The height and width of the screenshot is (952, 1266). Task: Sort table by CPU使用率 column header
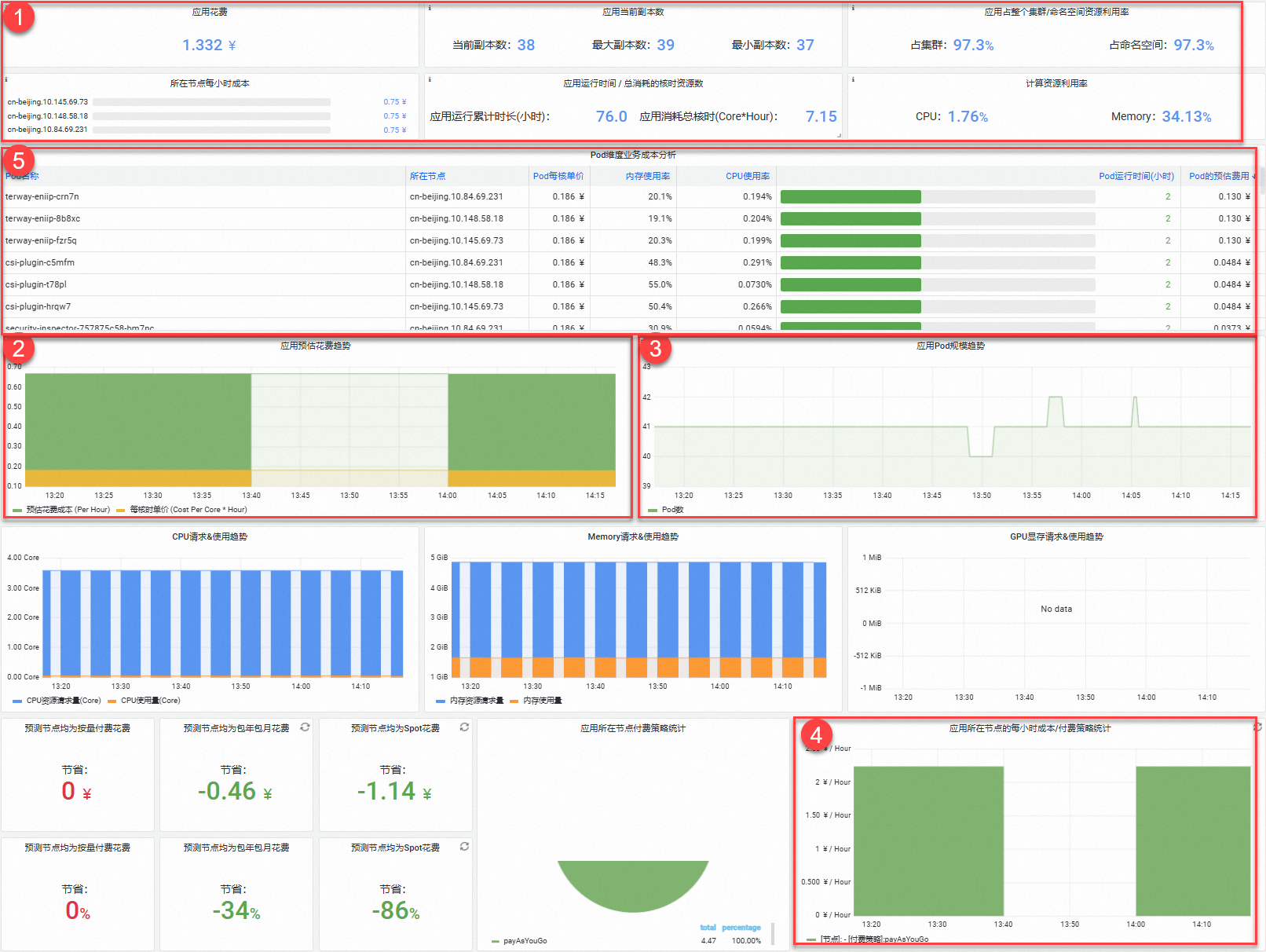click(748, 176)
